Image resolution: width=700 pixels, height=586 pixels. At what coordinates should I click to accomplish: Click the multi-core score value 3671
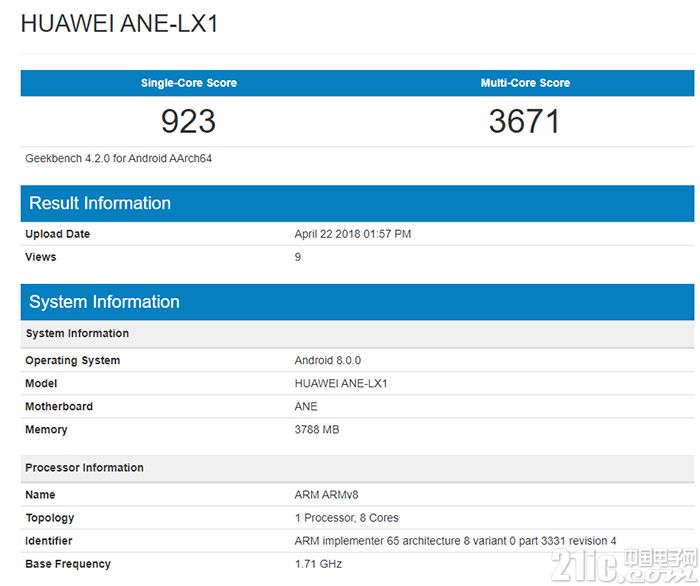pyautogui.click(x=525, y=121)
